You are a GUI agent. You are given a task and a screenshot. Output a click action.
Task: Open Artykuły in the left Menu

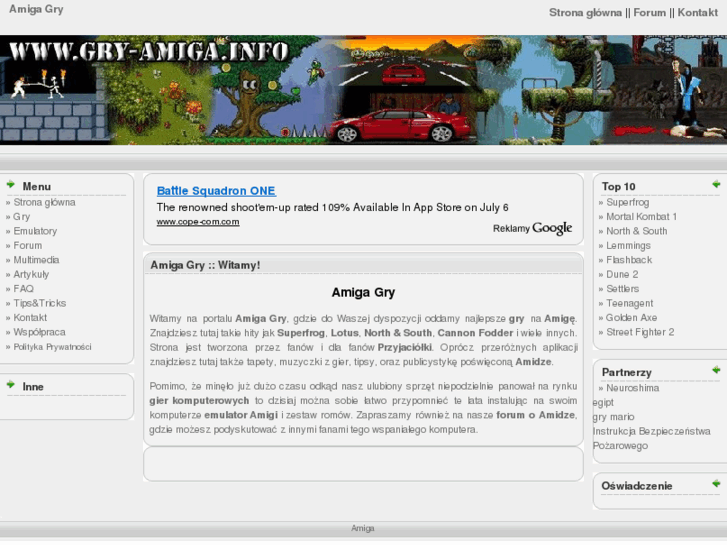click(x=31, y=274)
